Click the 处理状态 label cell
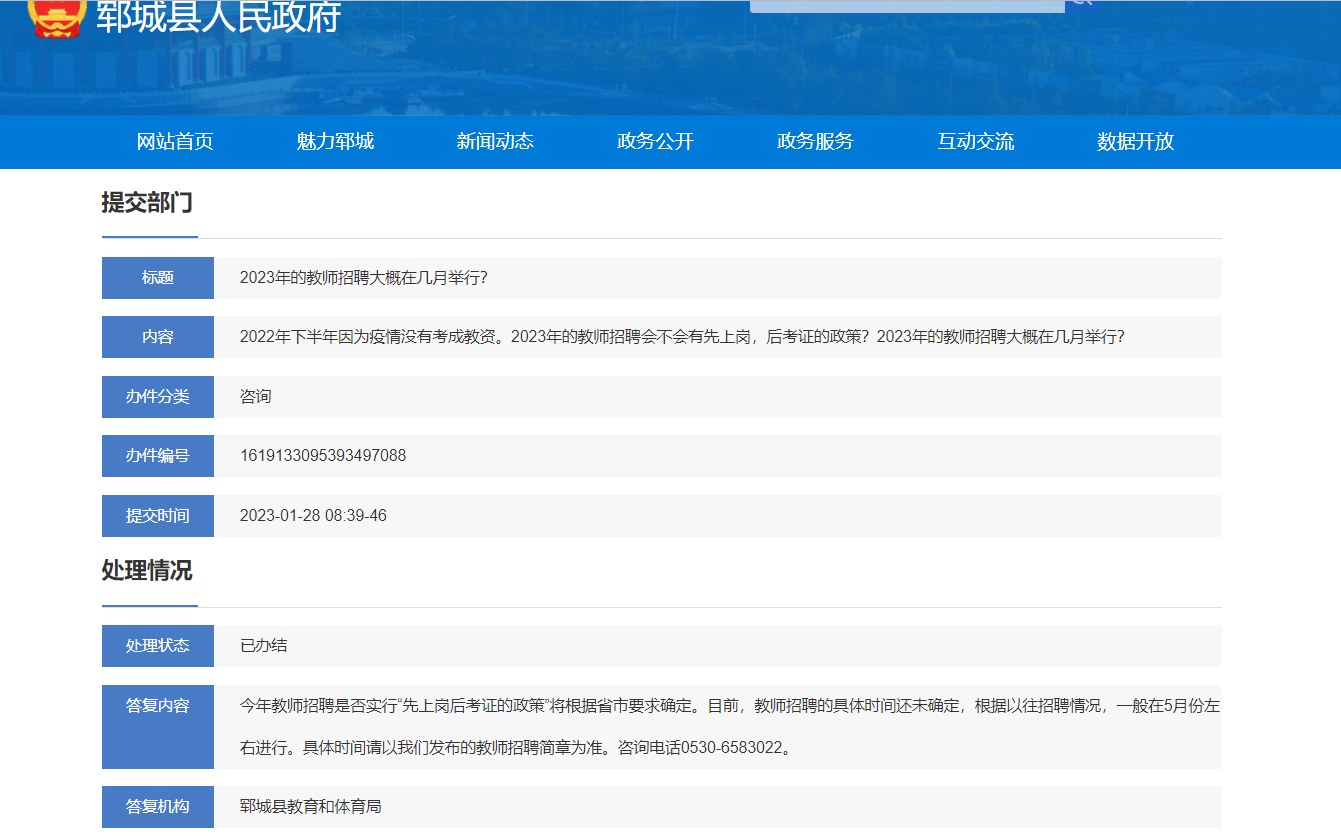 158,646
